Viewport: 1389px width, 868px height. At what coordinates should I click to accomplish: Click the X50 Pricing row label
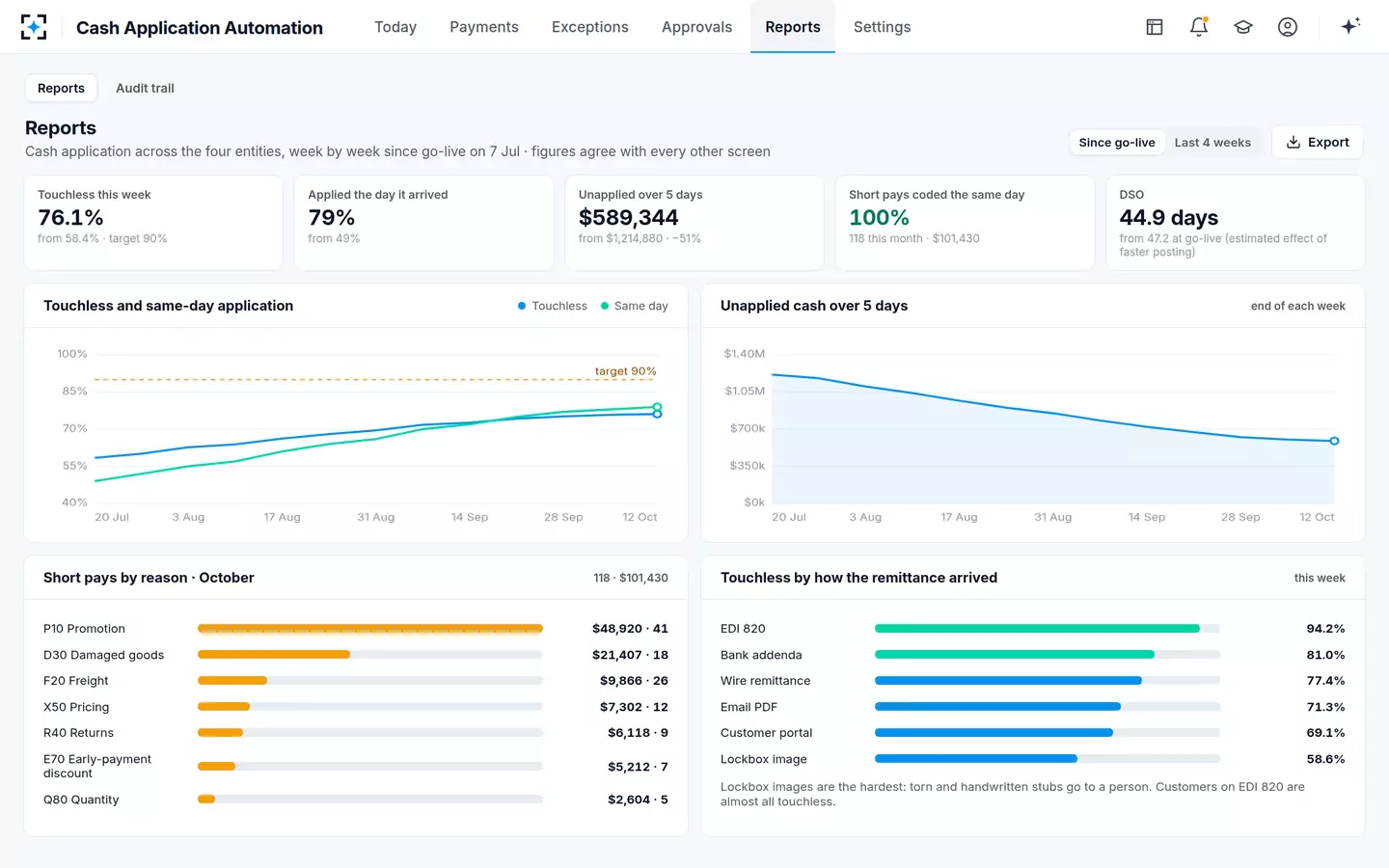click(76, 707)
